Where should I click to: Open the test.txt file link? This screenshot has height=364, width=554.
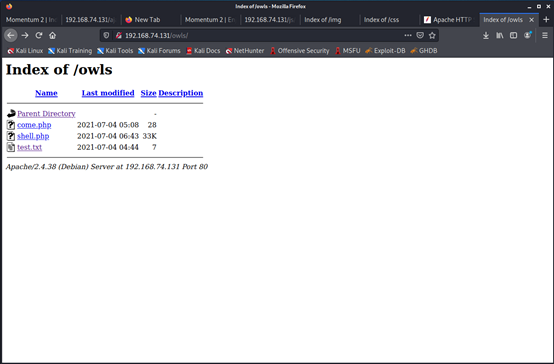tap(30, 147)
